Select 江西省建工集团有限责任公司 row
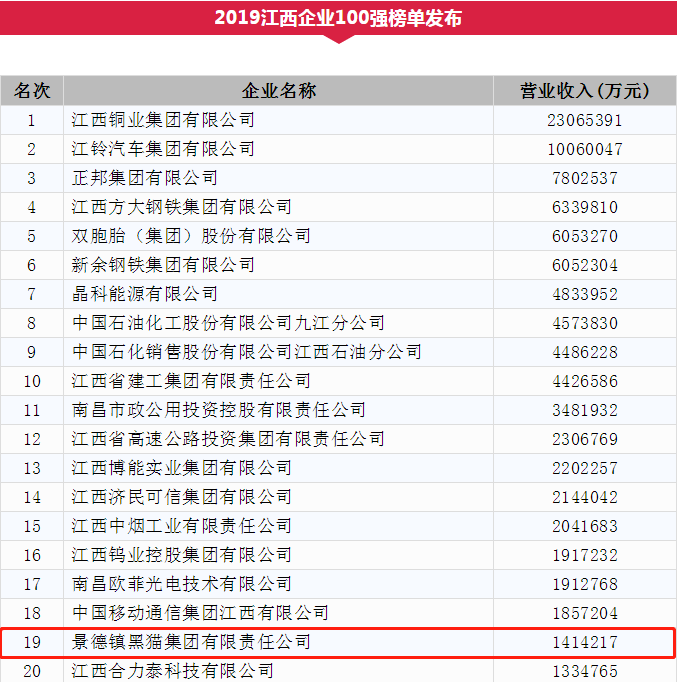This screenshot has width=677, height=684. pos(191,381)
